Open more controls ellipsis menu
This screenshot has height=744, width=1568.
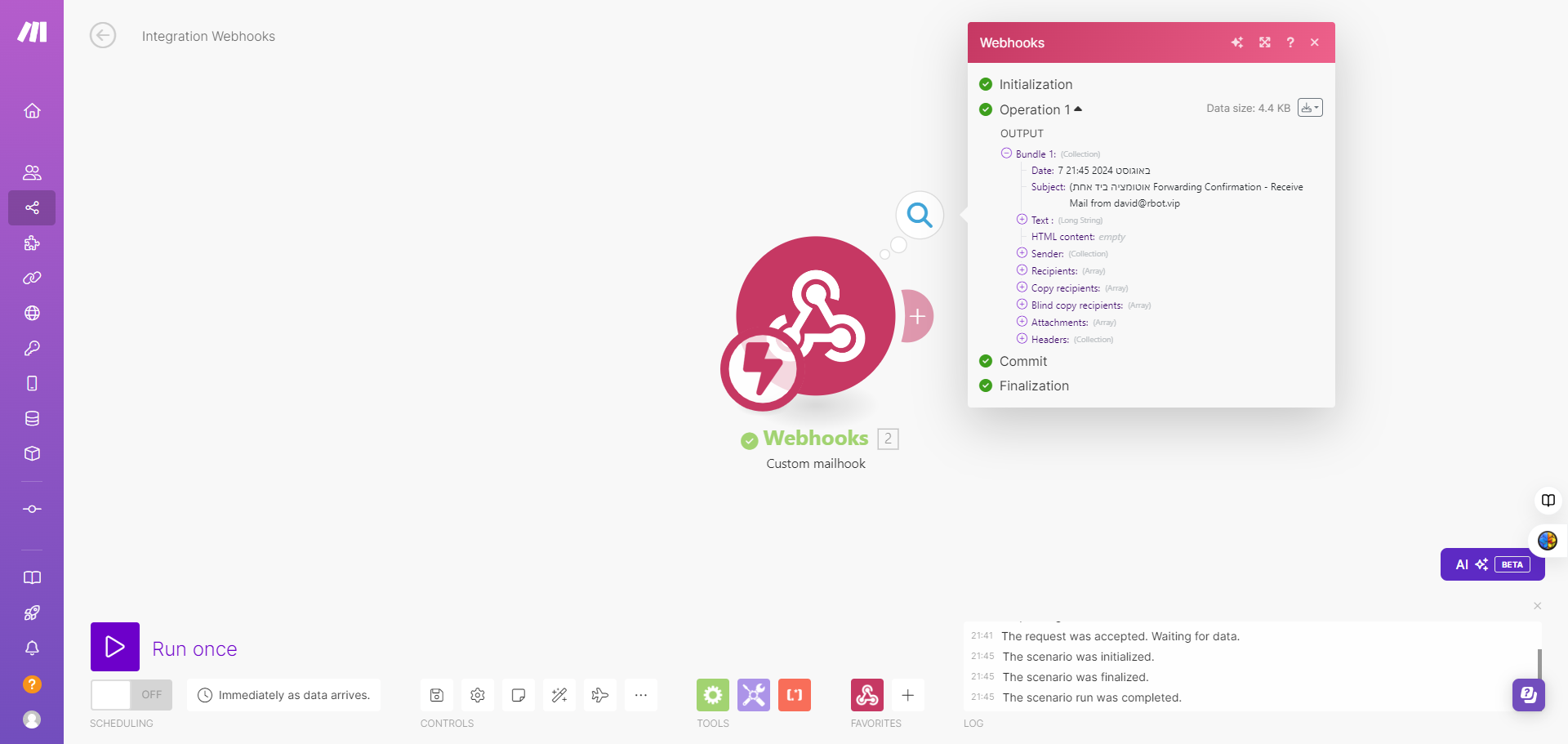tap(641, 695)
